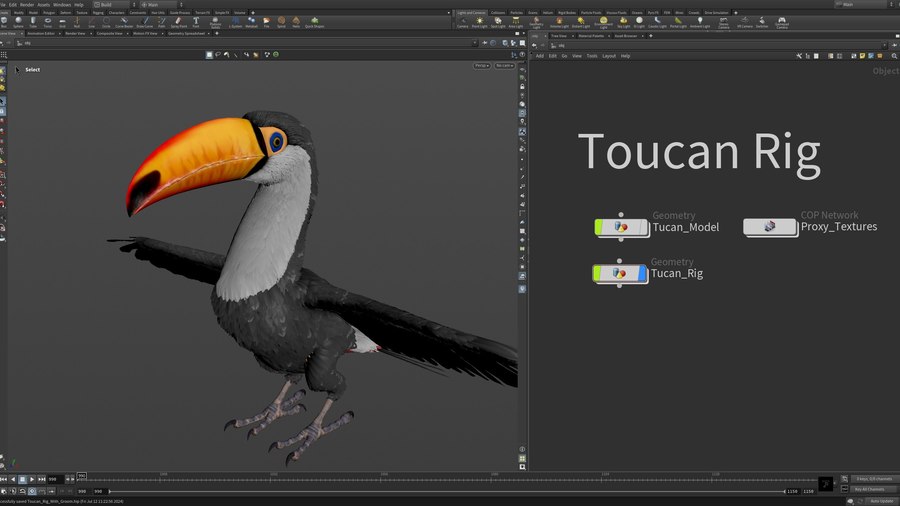Select the Sphere shelf tool
This screenshot has width=900, height=506.
(x=18, y=22)
